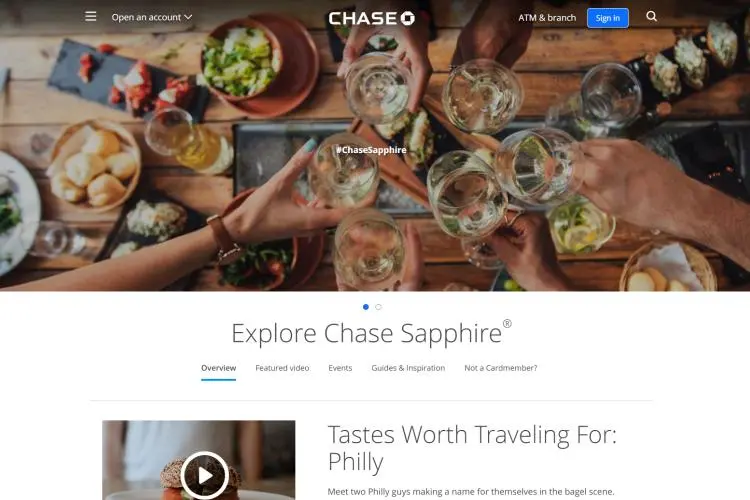Select the Overview tab
The width and height of the screenshot is (750, 500).
point(219,368)
